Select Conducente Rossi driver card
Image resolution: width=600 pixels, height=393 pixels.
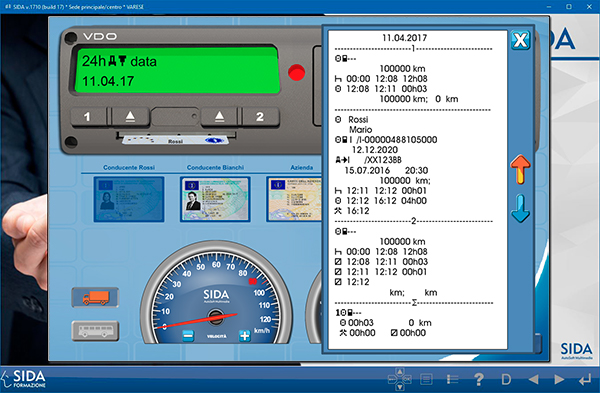click(x=129, y=199)
